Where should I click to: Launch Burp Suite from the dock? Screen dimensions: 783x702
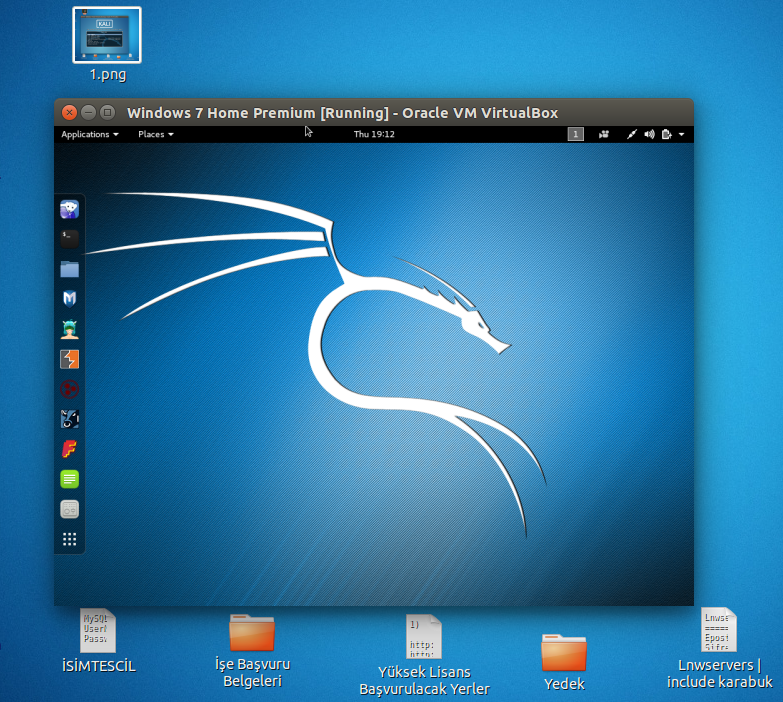click(70, 359)
